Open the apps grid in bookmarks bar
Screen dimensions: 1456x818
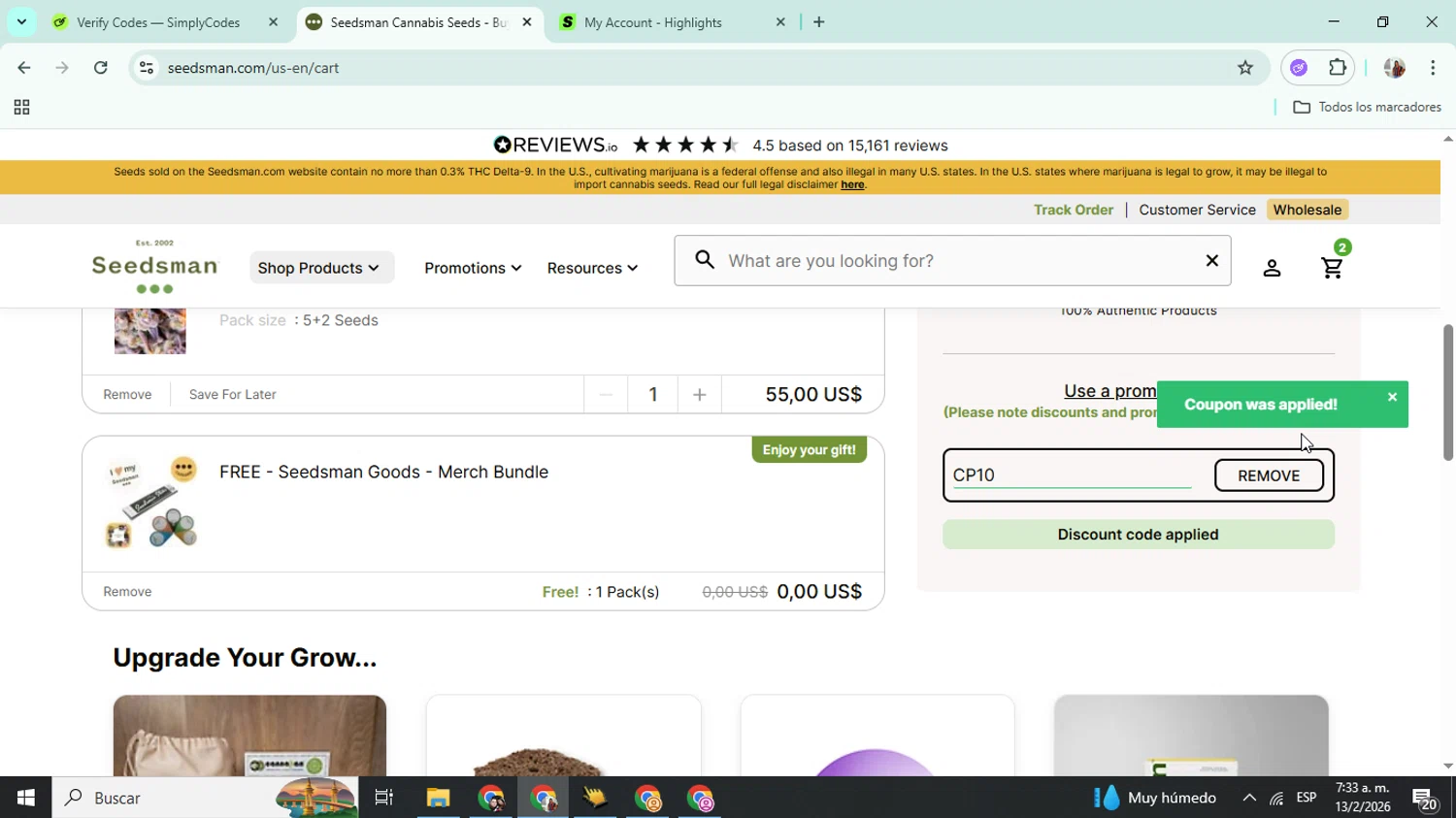click(x=21, y=108)
